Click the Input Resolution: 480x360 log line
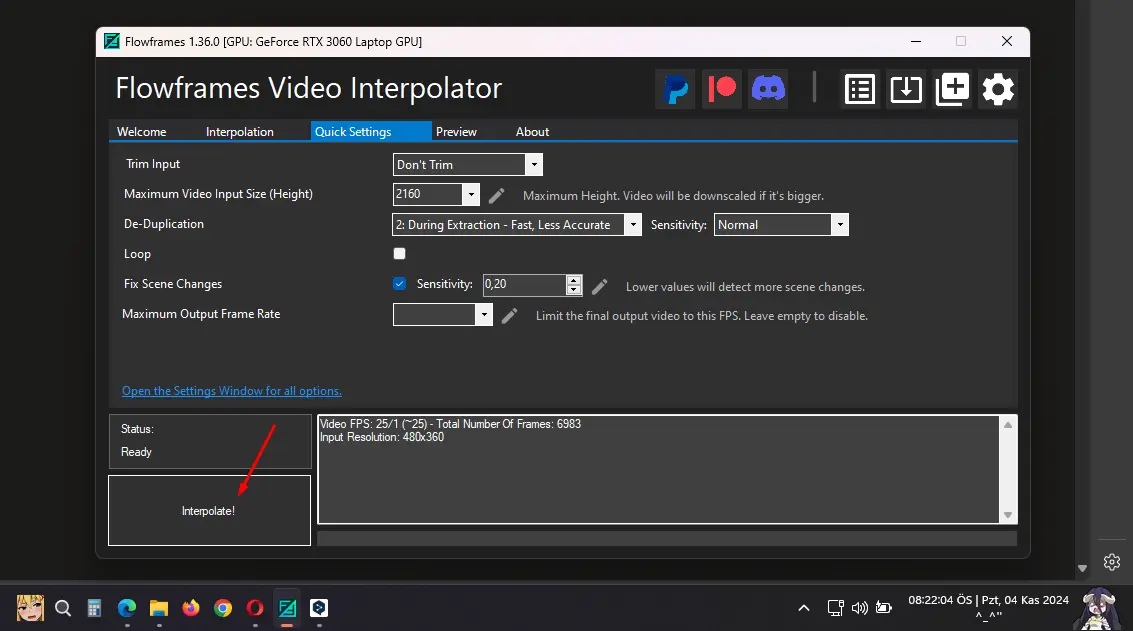 pyautogui.click(x=382, y=437)
